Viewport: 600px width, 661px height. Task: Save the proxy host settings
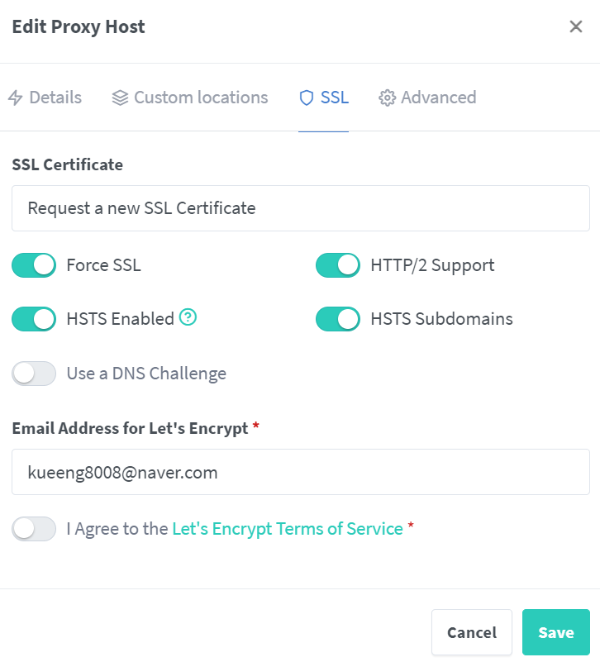coord(556,632)
